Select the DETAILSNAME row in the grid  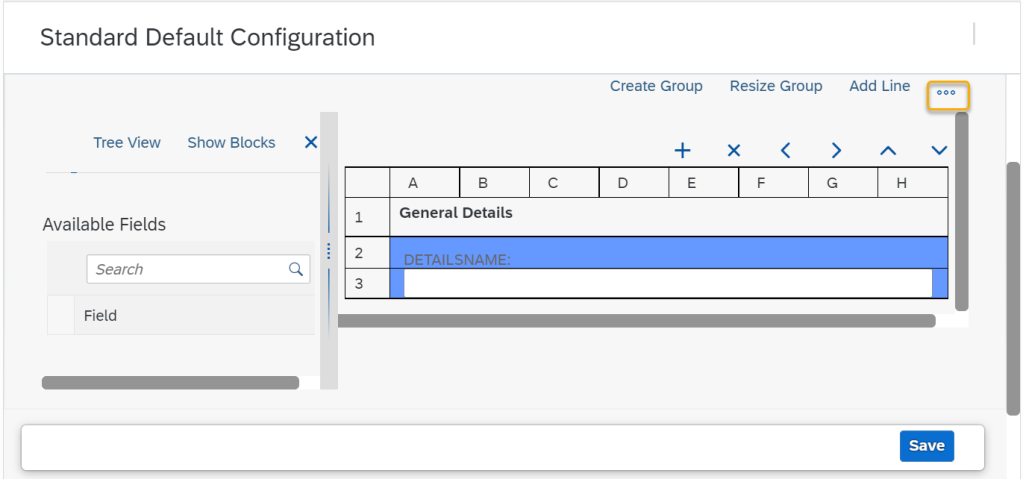click(x=668, y=252)
